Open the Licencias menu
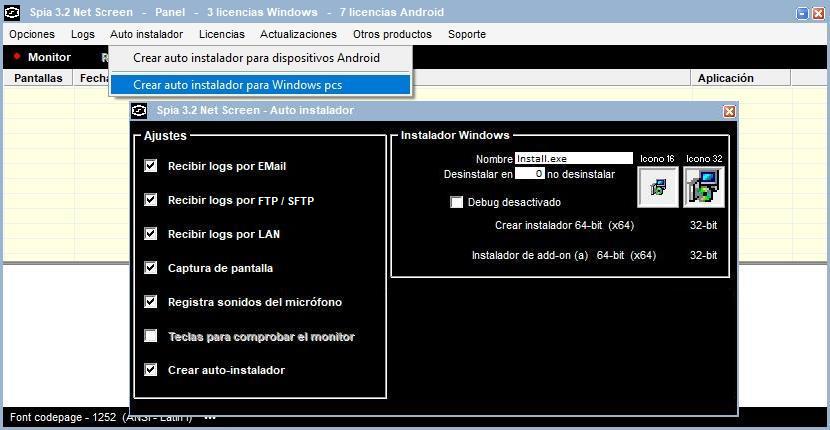 (x=222, y=34)
